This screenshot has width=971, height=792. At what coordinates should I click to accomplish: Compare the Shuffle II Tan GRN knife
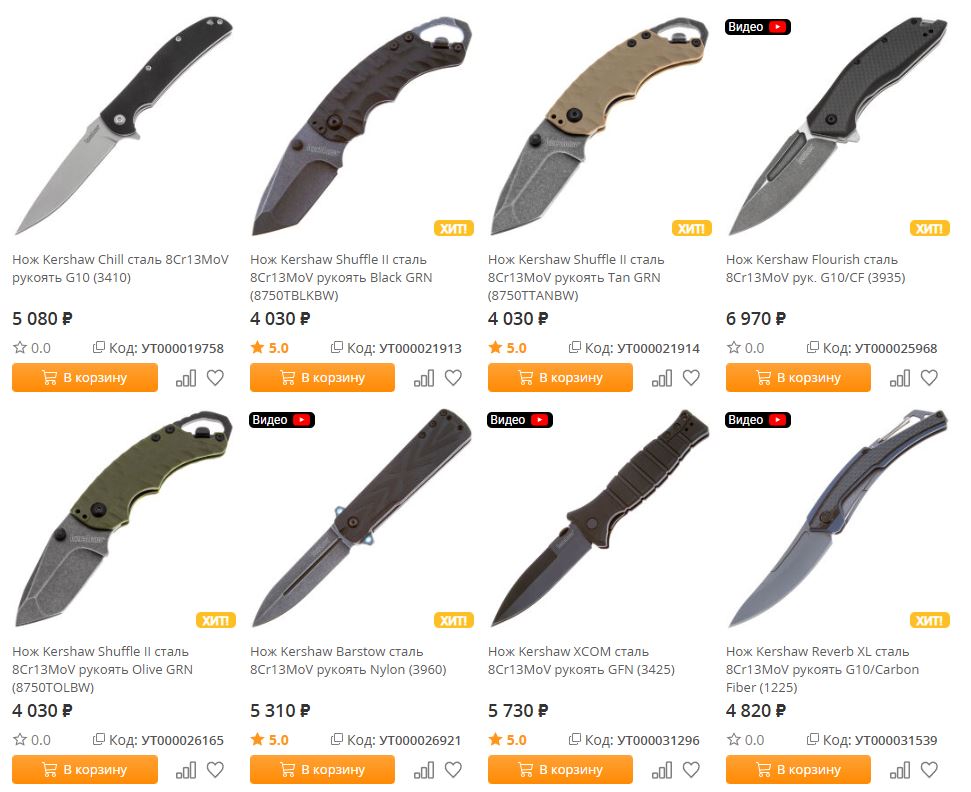coord(662,378)
